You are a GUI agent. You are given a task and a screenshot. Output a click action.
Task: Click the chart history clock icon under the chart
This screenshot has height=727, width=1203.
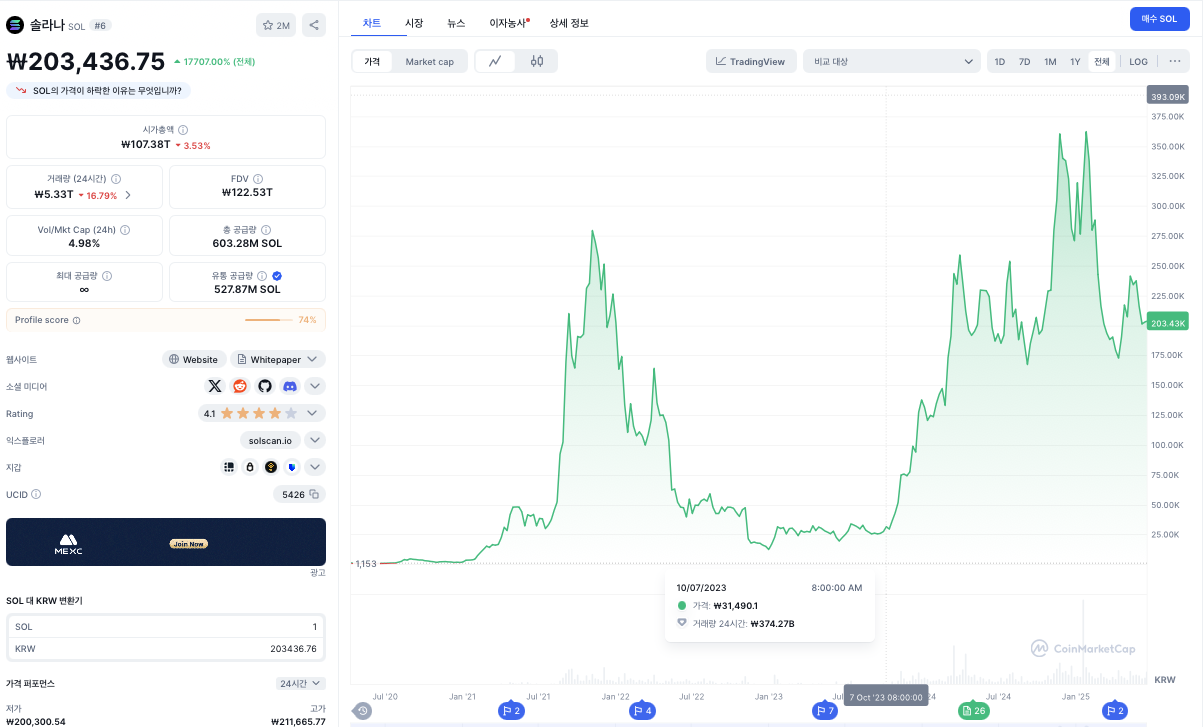[363, 711]
